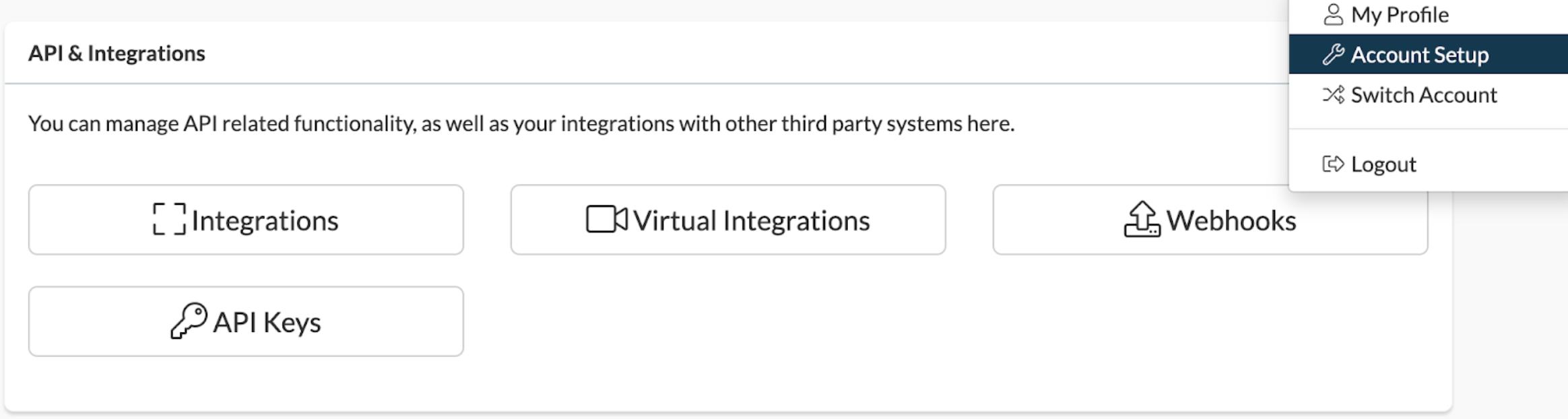Open the API Keys manager

pos(246,321)
